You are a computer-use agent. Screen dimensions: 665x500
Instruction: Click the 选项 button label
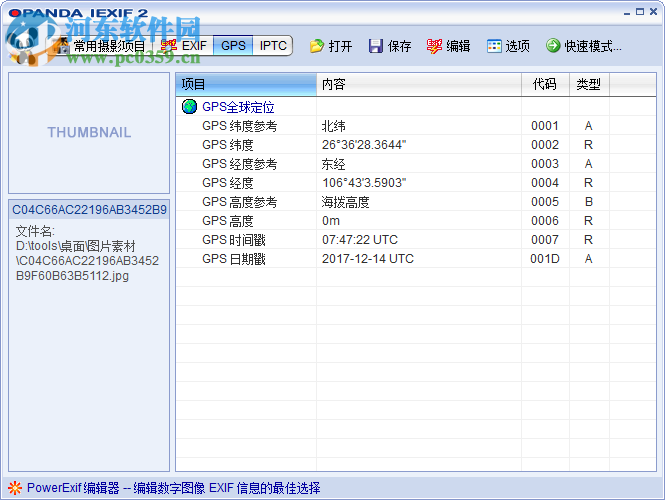click(517, 46)
